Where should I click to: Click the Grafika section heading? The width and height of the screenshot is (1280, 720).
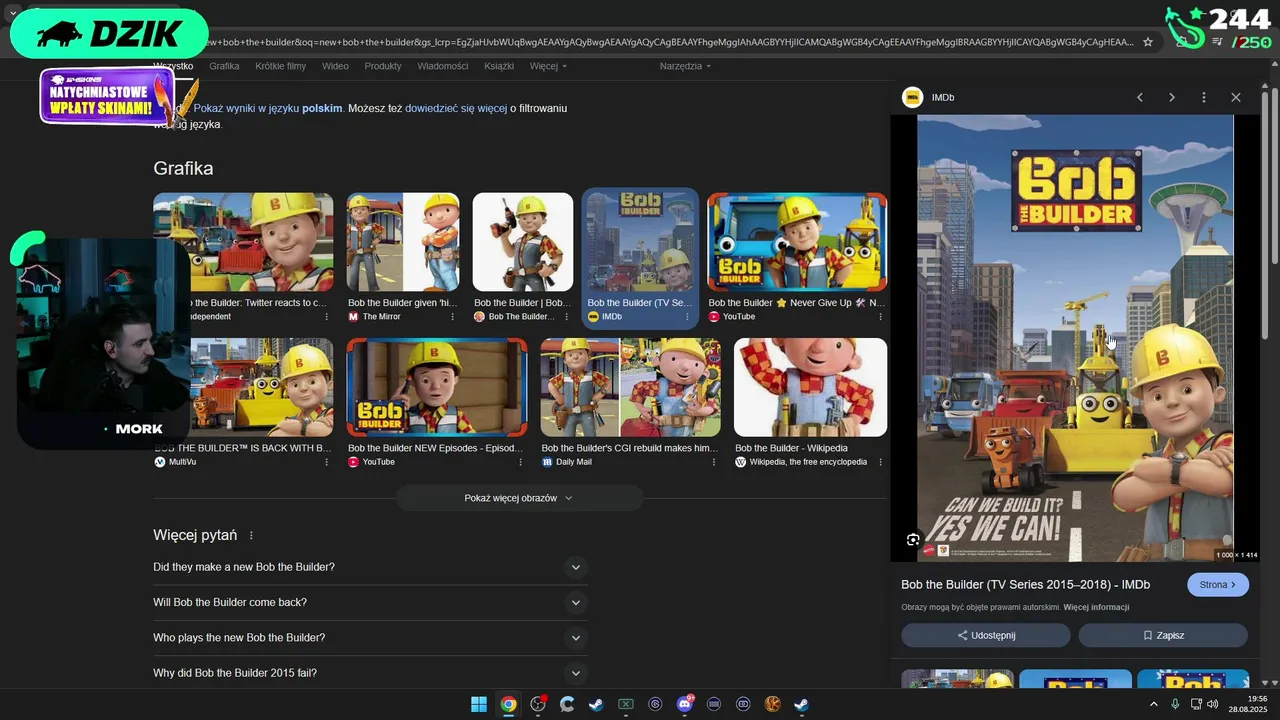pyautogui.click(x=183, y=168)
